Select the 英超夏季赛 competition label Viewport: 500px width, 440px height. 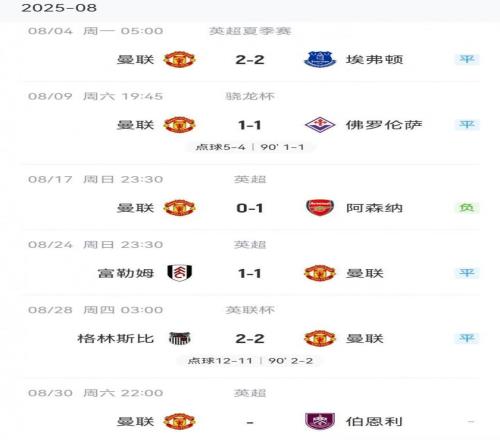click(x=250, y=31)
